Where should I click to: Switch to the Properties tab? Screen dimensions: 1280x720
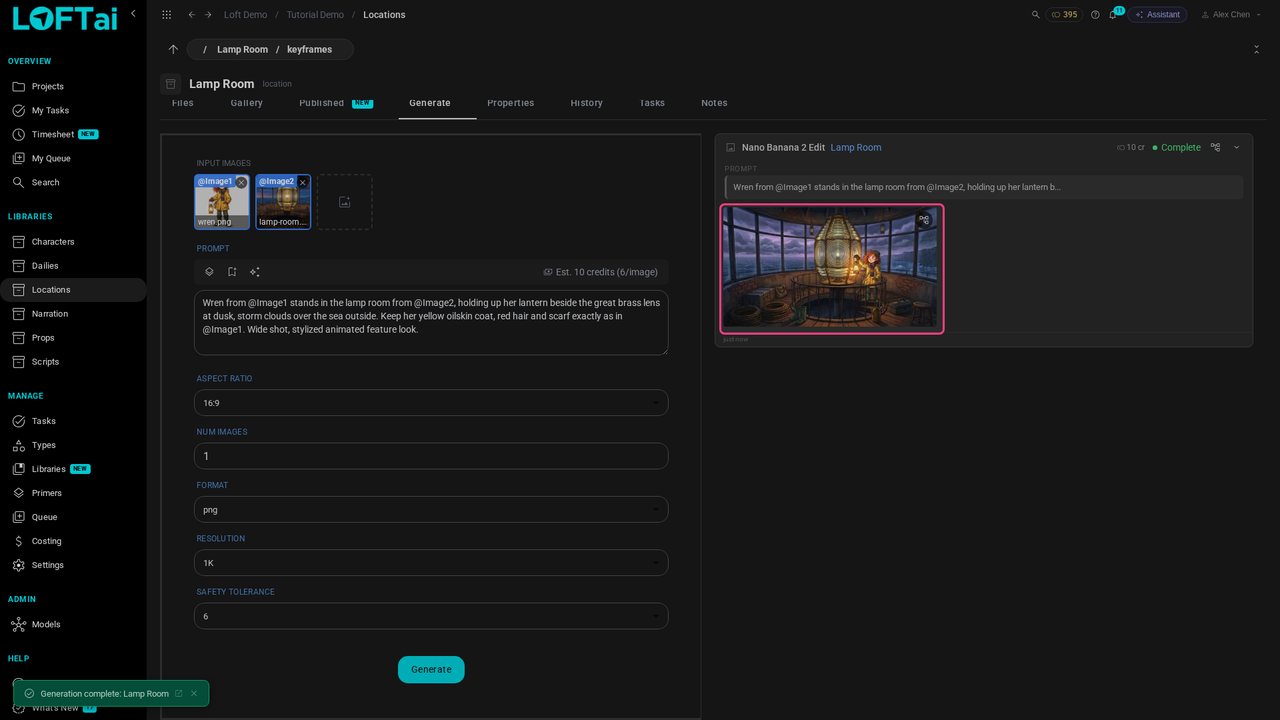click(510, 103)
